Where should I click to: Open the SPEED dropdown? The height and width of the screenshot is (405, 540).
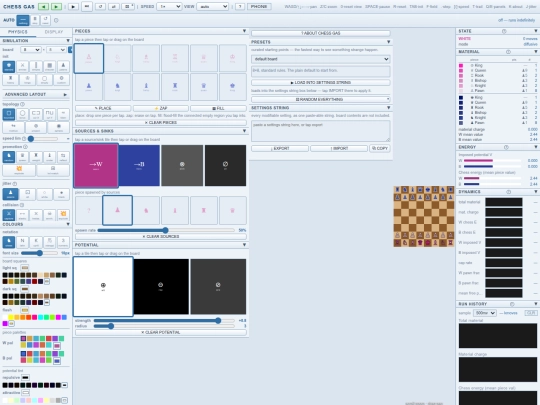pos(169,7)
